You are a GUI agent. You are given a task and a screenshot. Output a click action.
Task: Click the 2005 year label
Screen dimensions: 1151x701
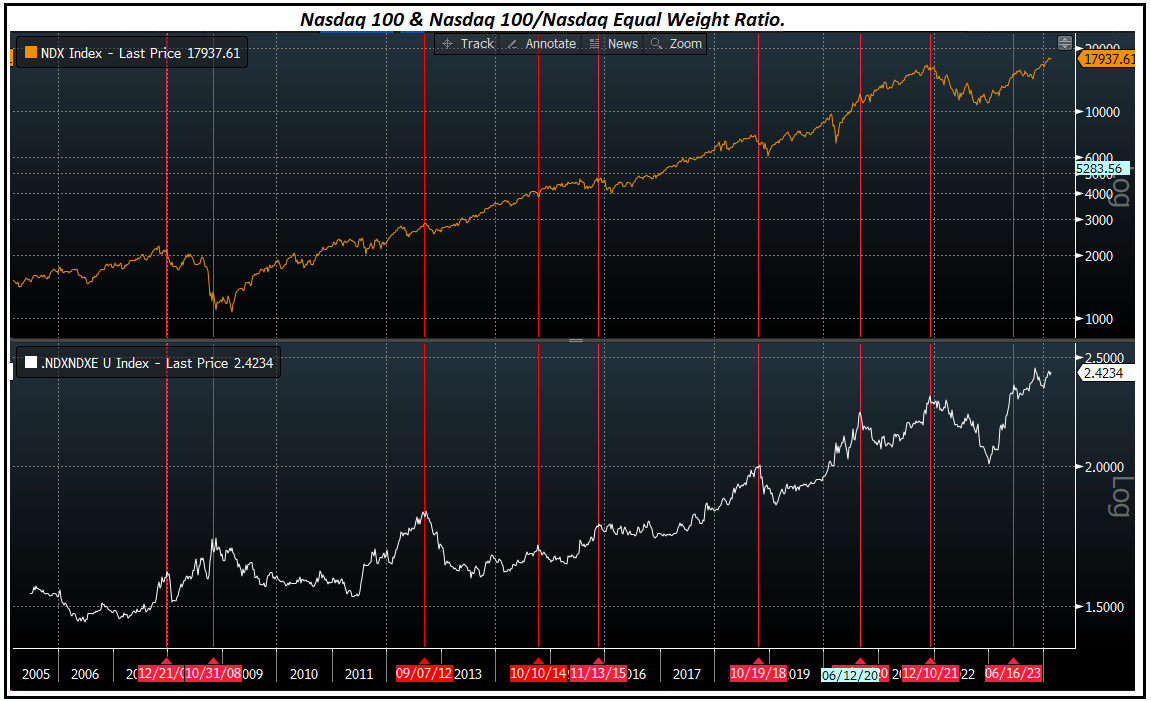tap(36, 674)
